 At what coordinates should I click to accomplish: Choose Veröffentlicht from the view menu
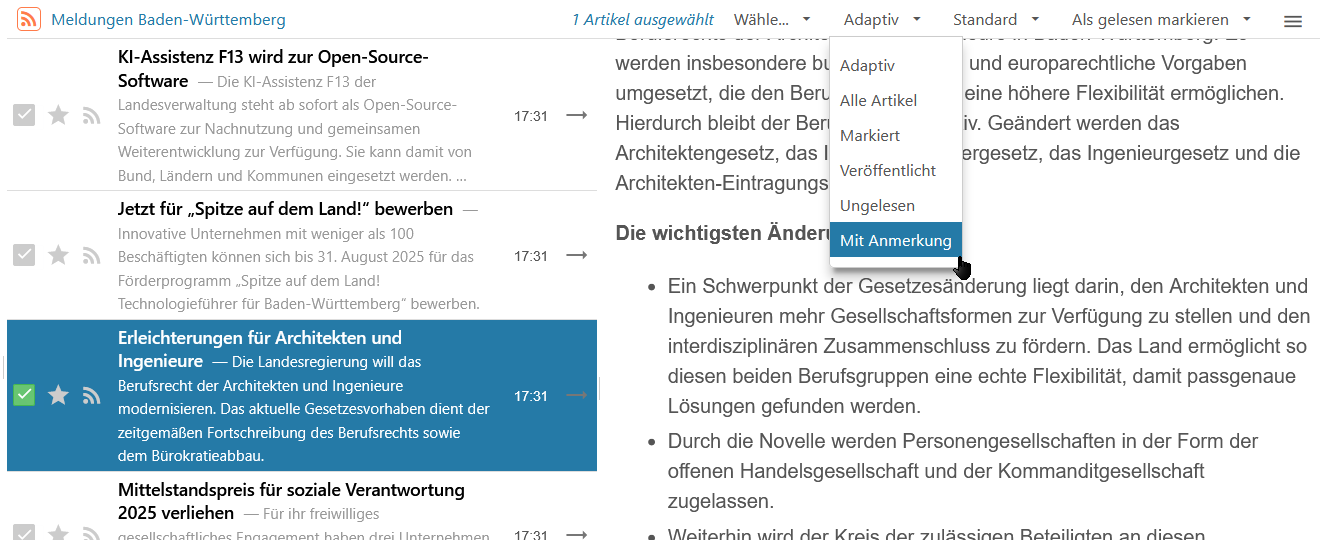896,170
